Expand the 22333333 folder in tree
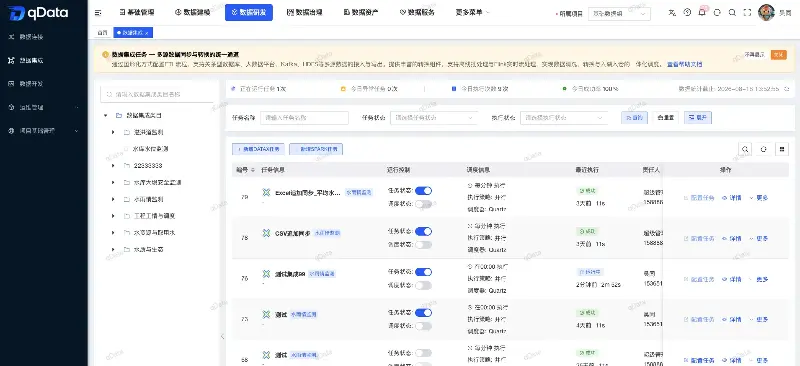Viewport: 800px width, 366px height. [x=113, y=165]
